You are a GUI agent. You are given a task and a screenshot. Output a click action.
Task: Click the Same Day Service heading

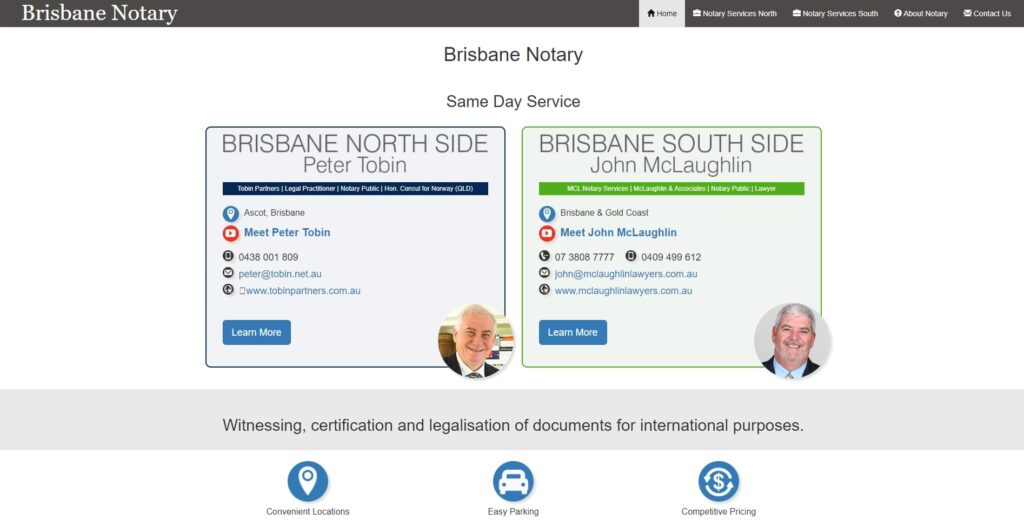tap(513, 101)
